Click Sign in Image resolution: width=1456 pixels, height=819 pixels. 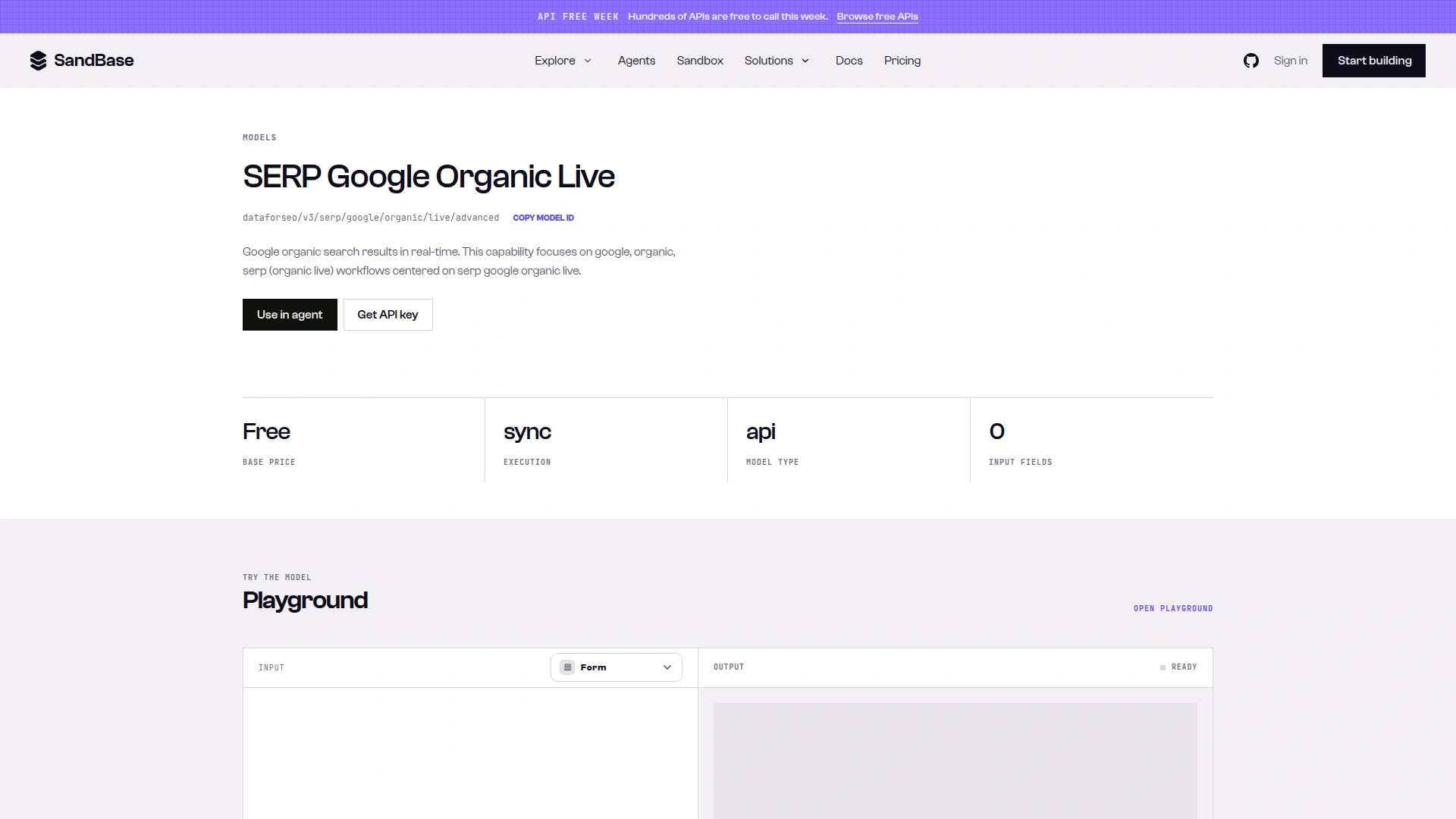point(1291,61)
